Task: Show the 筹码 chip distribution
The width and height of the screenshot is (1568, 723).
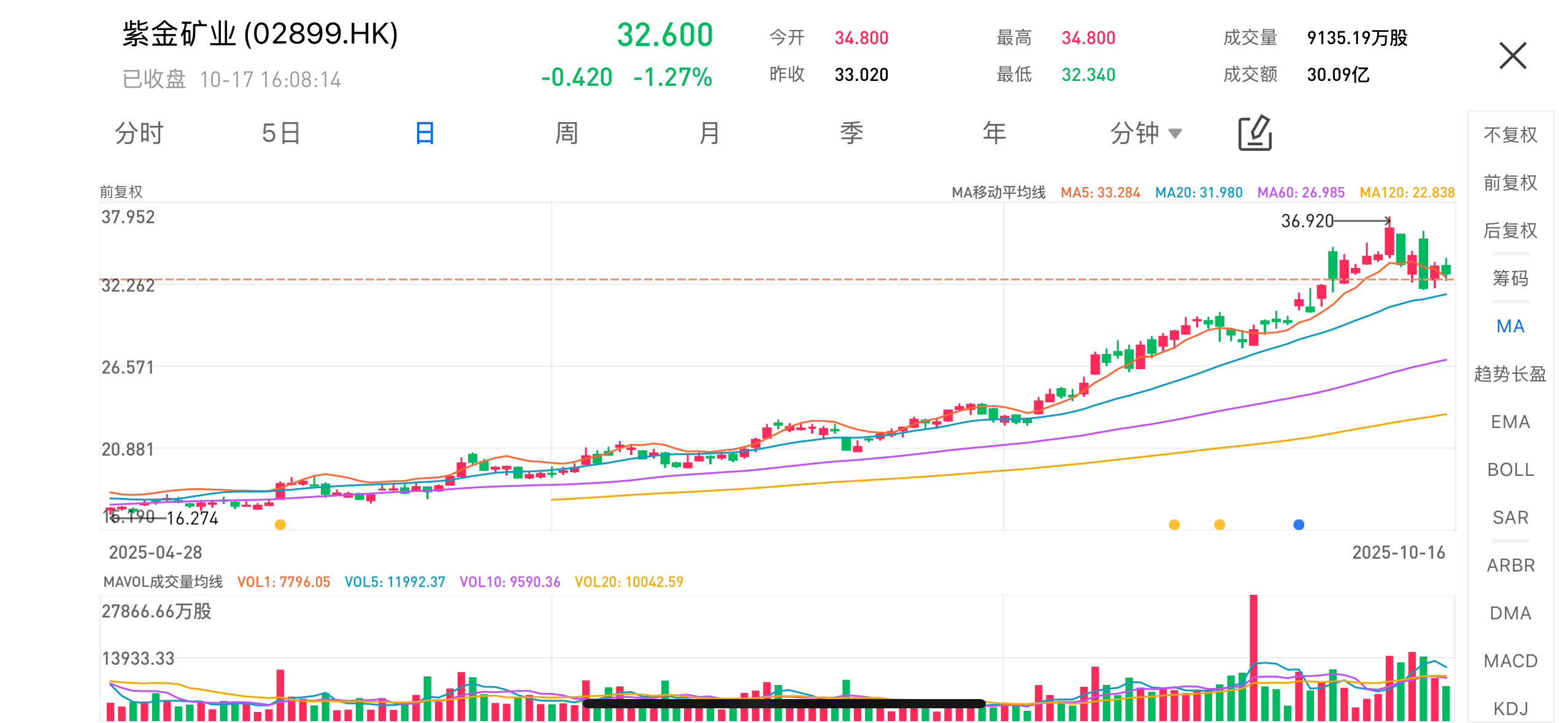Action: [1510, 278]
